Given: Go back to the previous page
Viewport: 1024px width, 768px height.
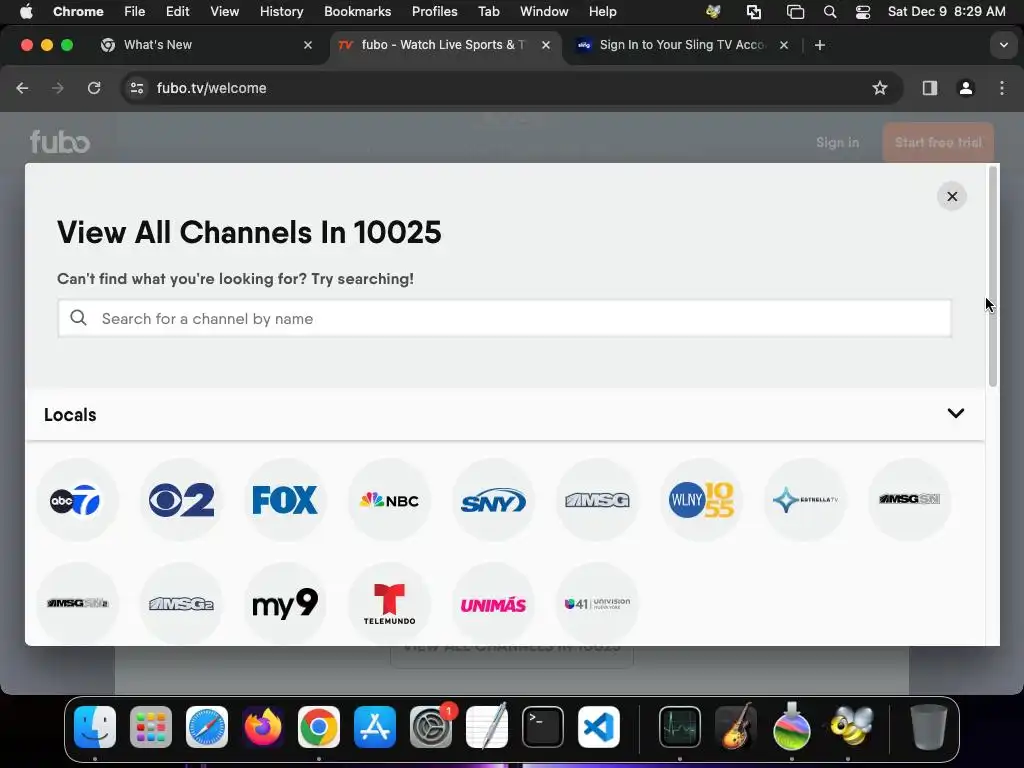Looking at the screenshot, I should pyautogui.click(x=23, y=88).
